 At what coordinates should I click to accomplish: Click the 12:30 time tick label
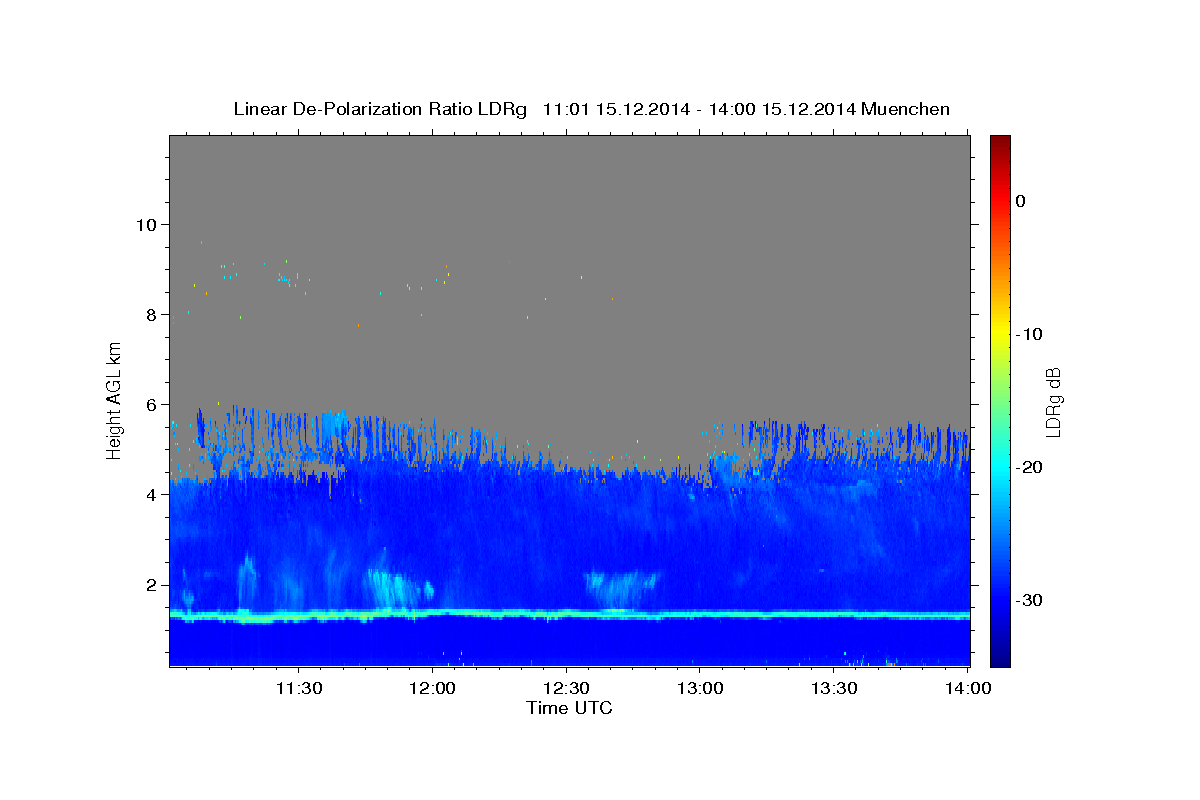point(566,688)
